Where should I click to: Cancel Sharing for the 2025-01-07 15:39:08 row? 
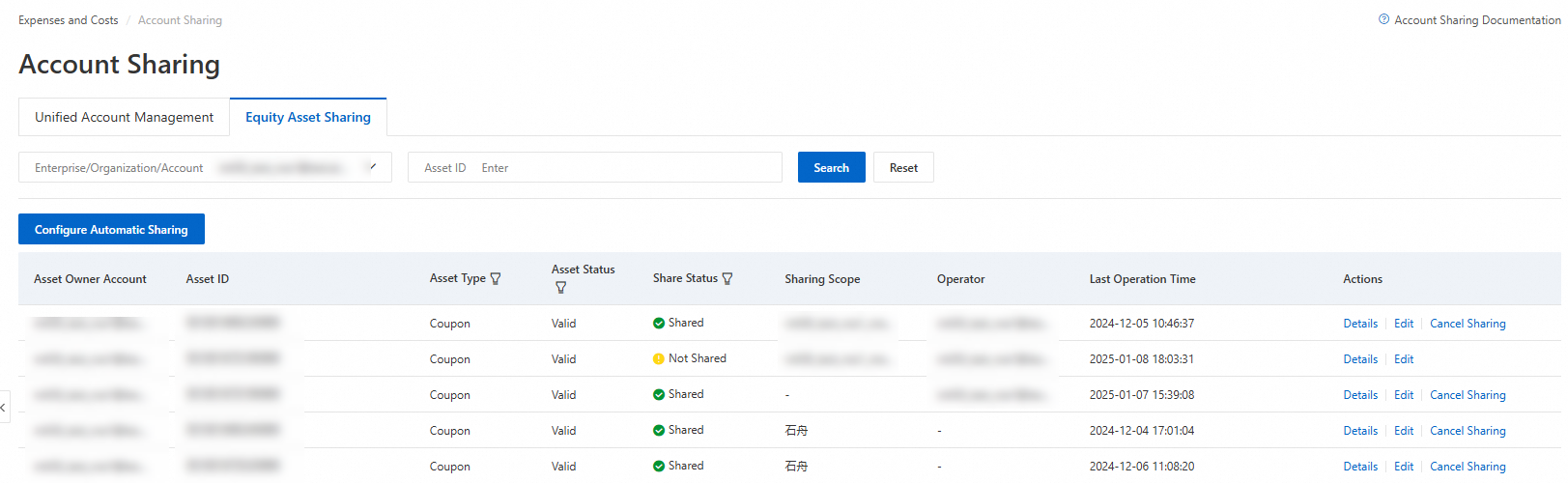1468,395
